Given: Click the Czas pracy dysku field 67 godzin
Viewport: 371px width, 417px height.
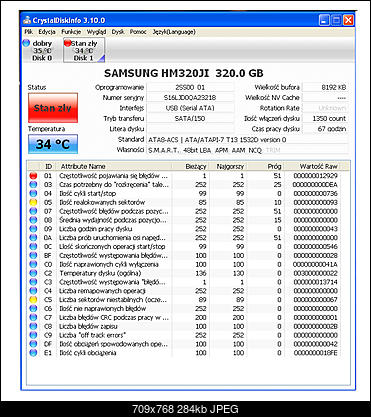Looking at the screenshot, I should pos(325,129).
